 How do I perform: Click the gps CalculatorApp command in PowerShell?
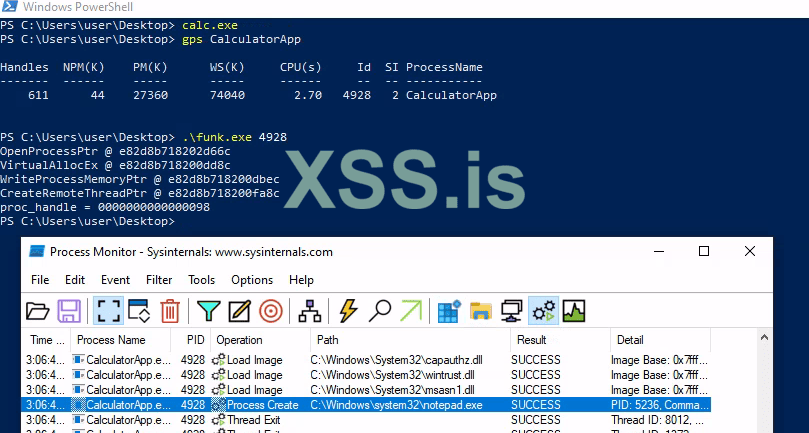point(241,39)
